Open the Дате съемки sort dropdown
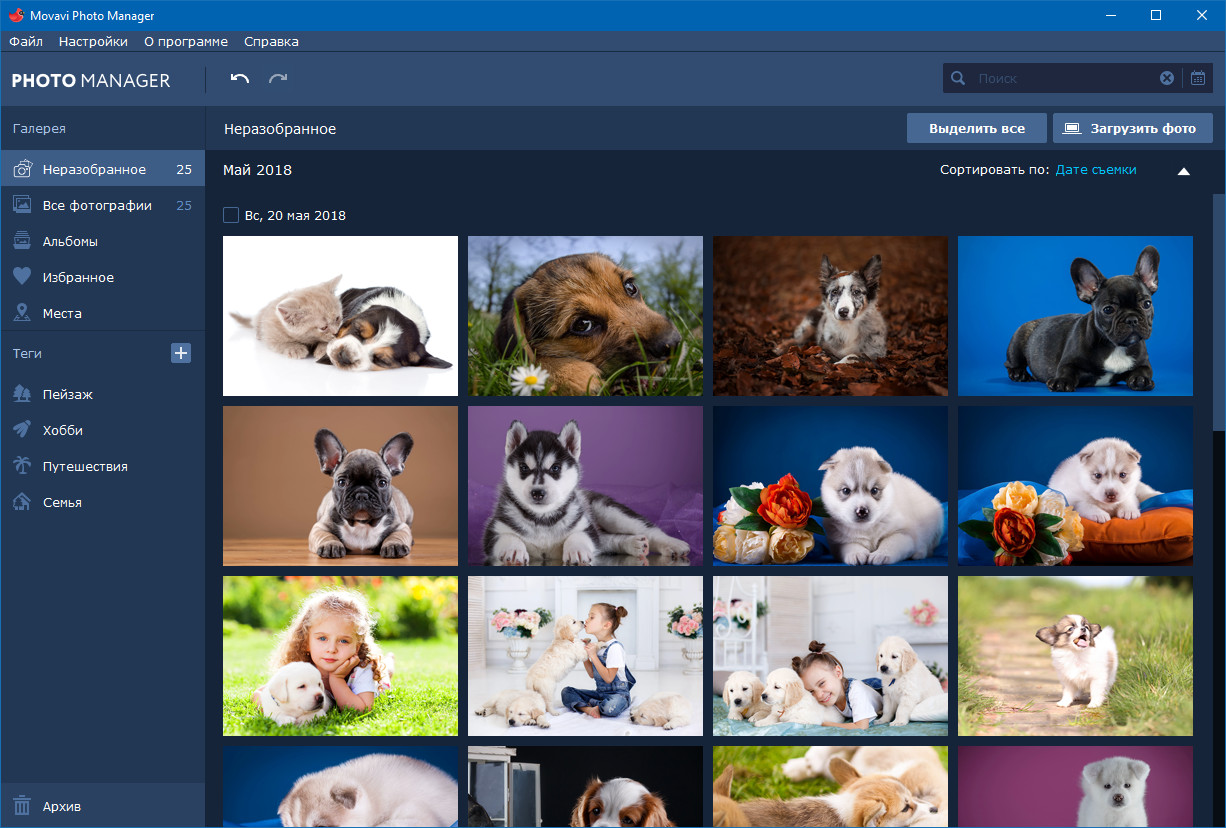Screen dimensions: 1226x828 1096,170
